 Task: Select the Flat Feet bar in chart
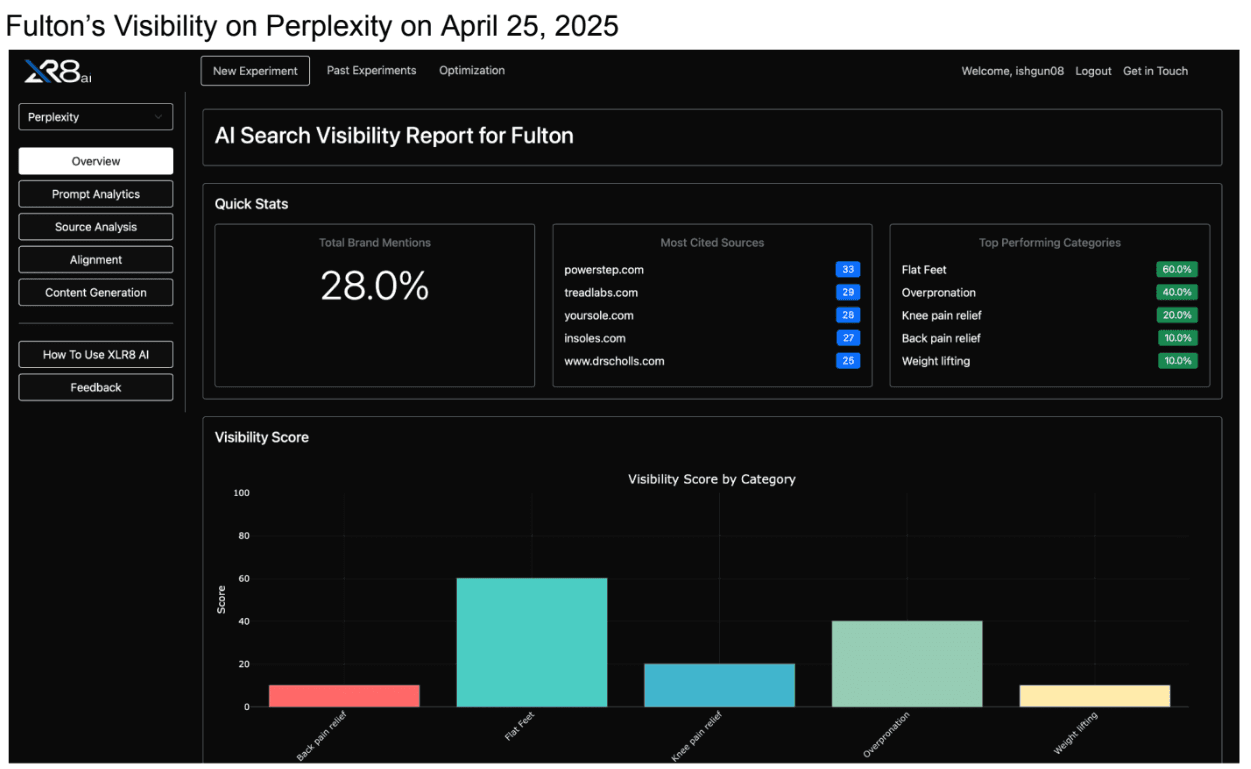(x=532, y=640)
